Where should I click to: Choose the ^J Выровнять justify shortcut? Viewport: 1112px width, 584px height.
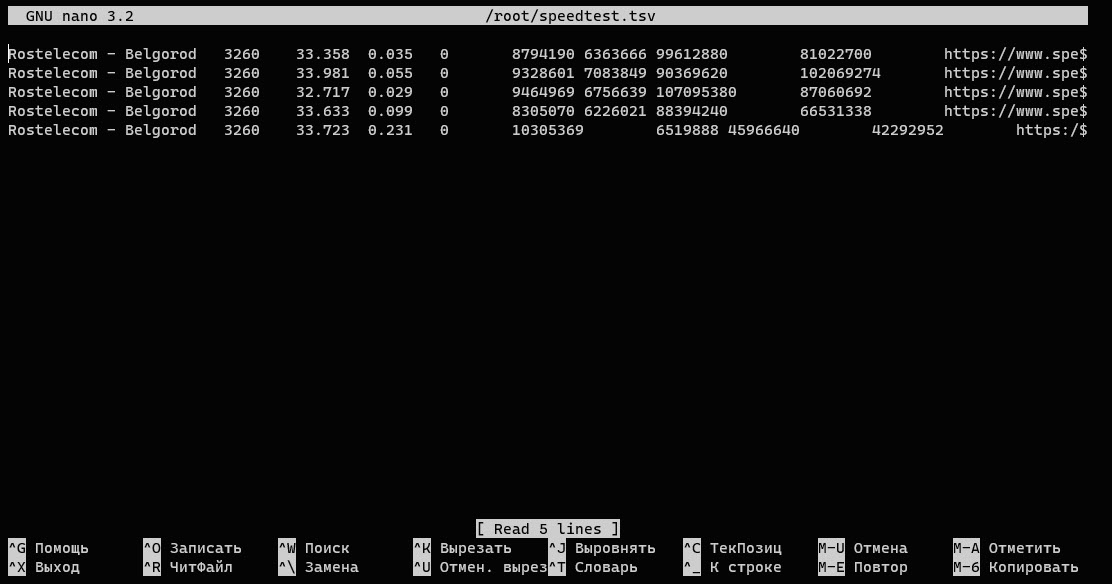coord(602,548)
